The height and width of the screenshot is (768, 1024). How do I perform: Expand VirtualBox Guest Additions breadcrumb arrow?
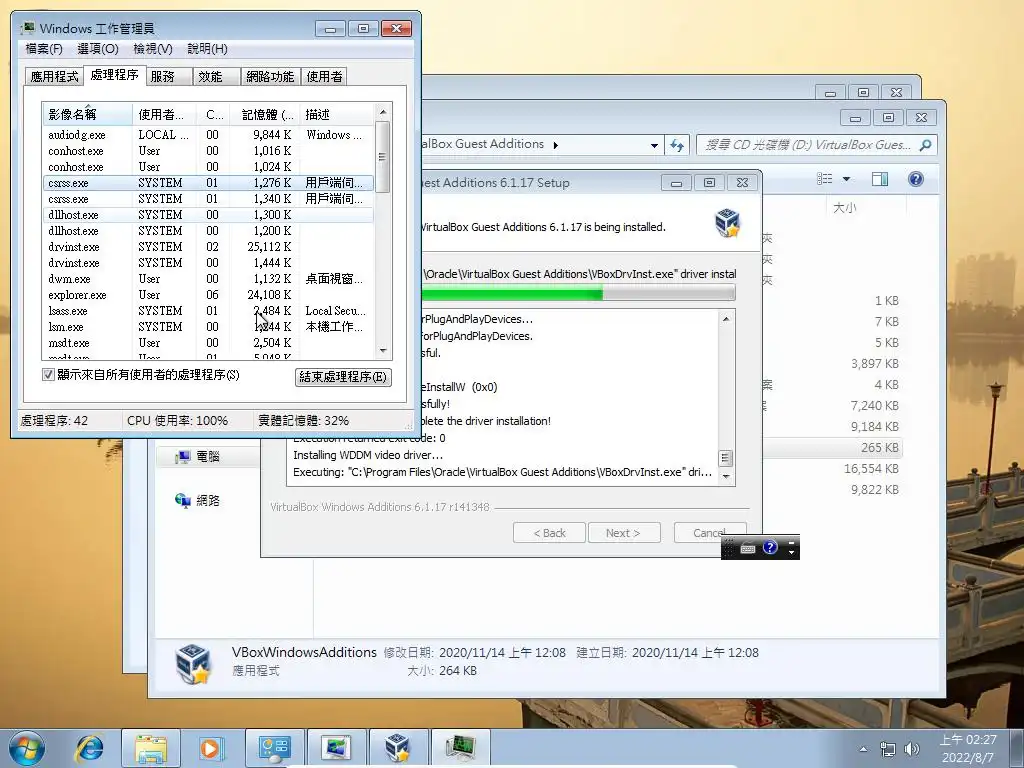point(556,145)
